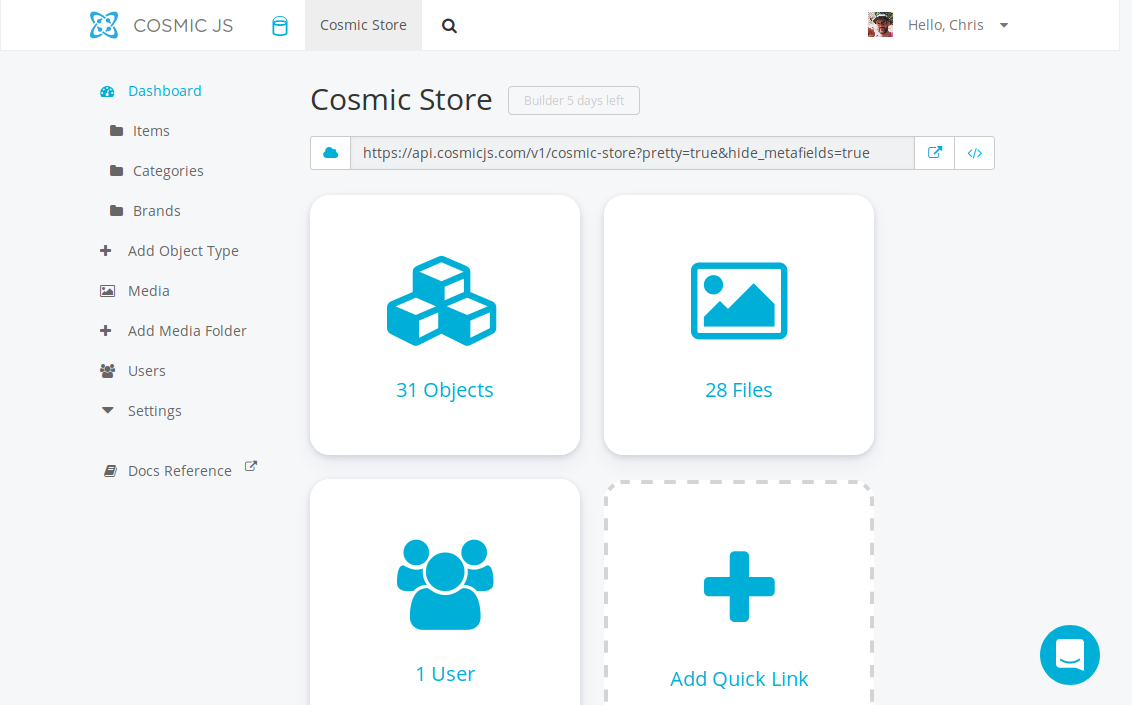
Task: Click the Docs Reference book icon
Action: click(110, 471)
